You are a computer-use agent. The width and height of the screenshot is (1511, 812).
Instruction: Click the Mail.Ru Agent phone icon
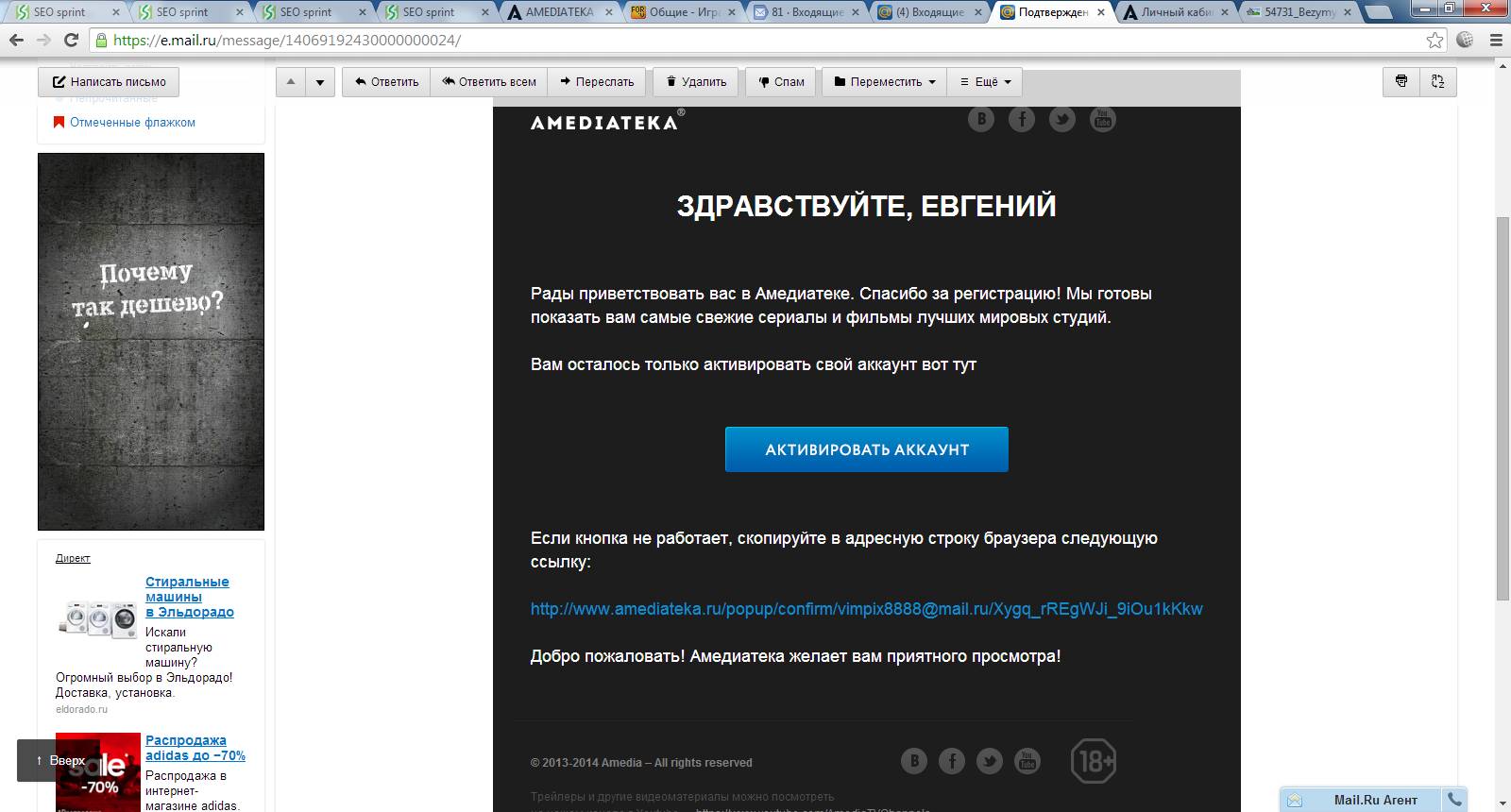[x=1455, y=799]
